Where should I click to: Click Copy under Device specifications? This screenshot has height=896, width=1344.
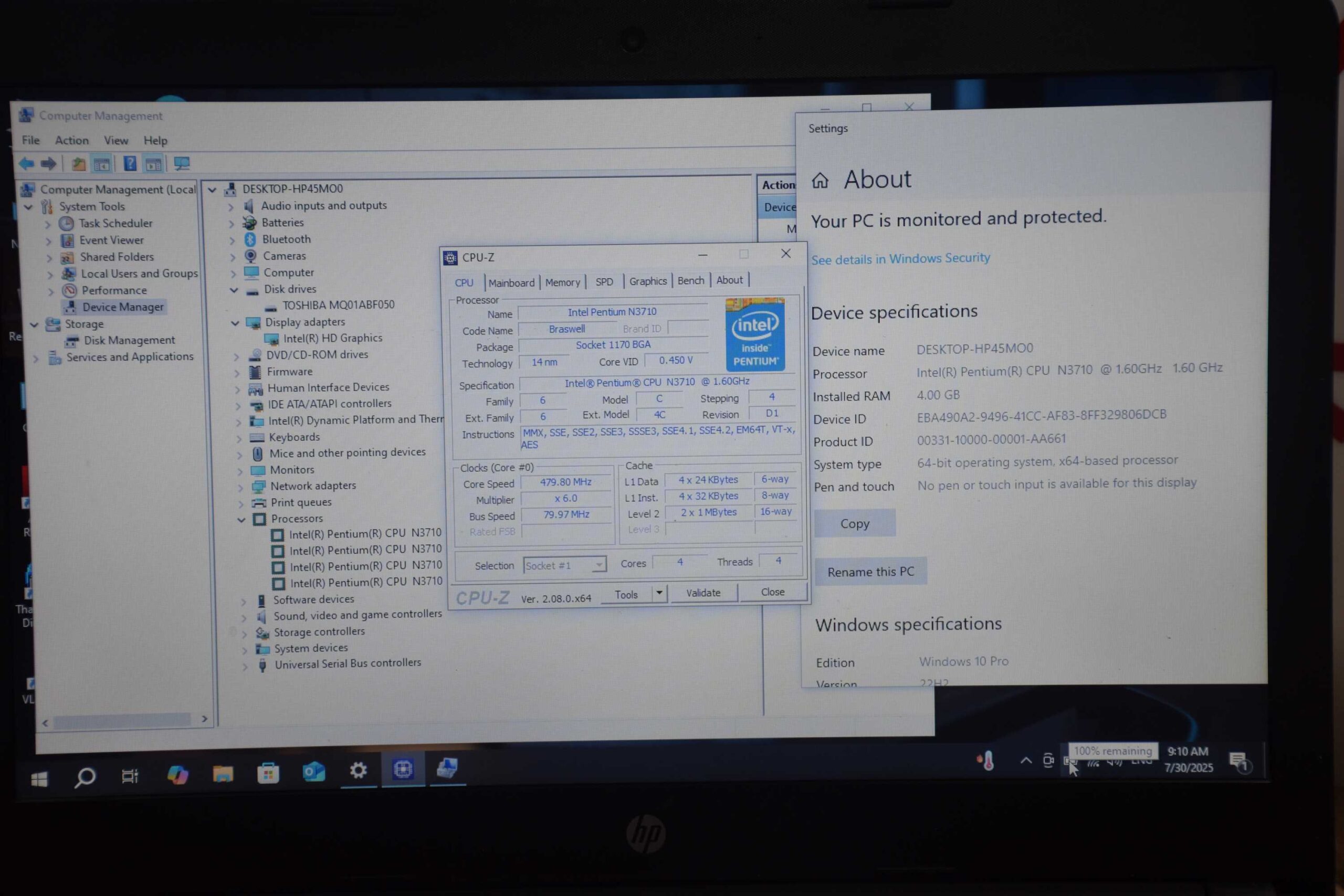coord(854,523)
